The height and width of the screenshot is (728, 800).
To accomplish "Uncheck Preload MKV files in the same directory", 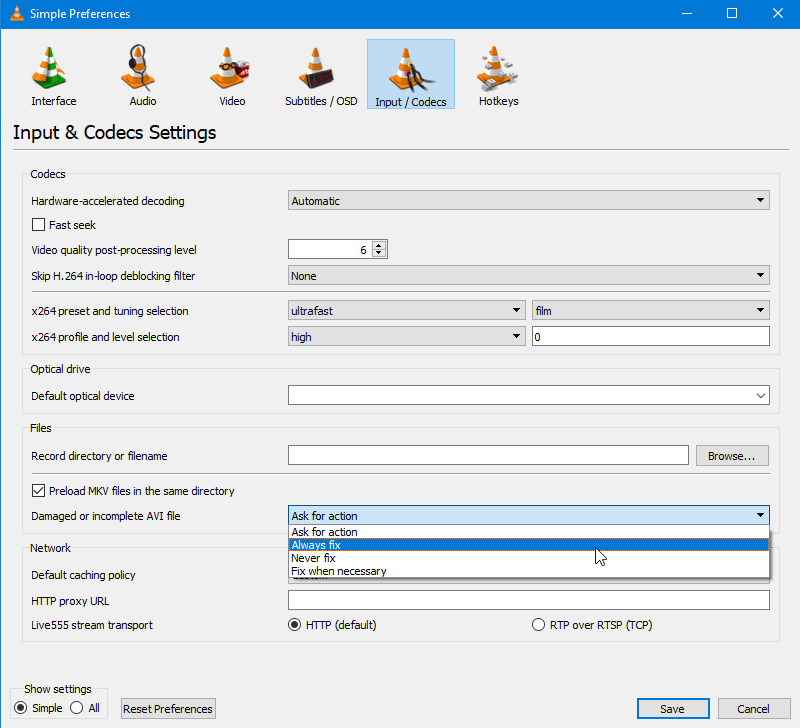I will [38, 491].
